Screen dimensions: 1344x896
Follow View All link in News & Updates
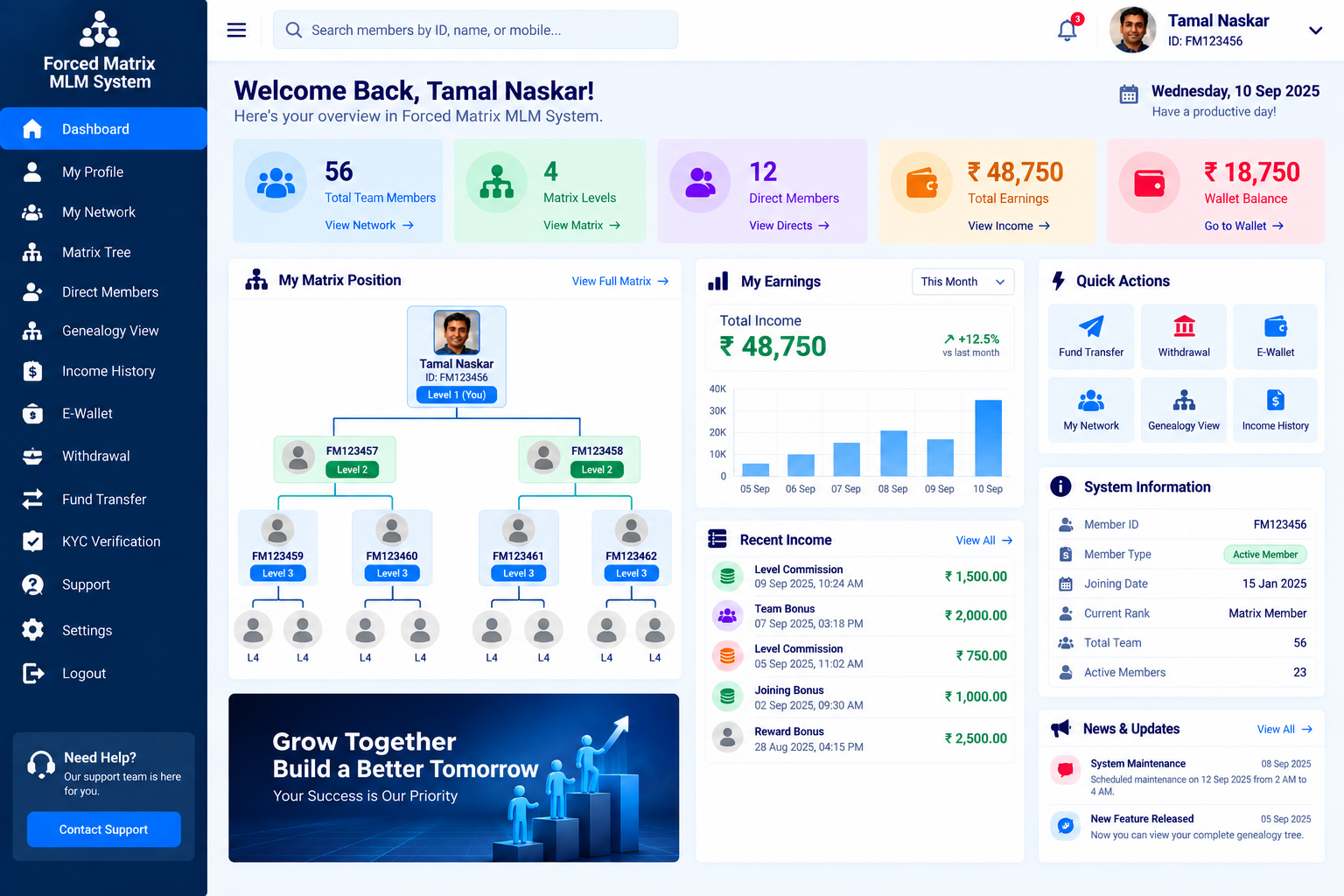(x=1284, y=729)
